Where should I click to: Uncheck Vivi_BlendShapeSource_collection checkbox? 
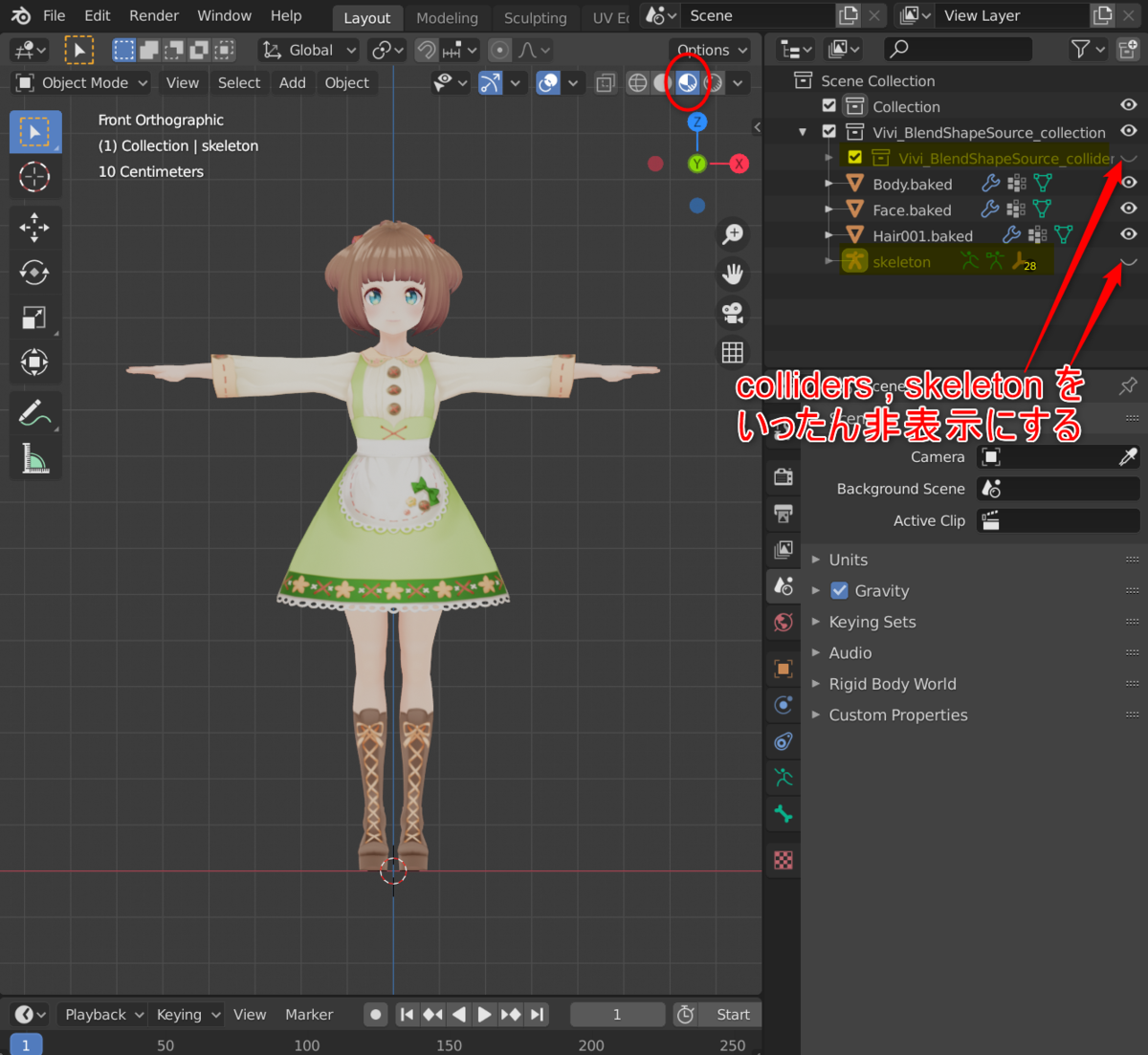[x=829, y=132]
